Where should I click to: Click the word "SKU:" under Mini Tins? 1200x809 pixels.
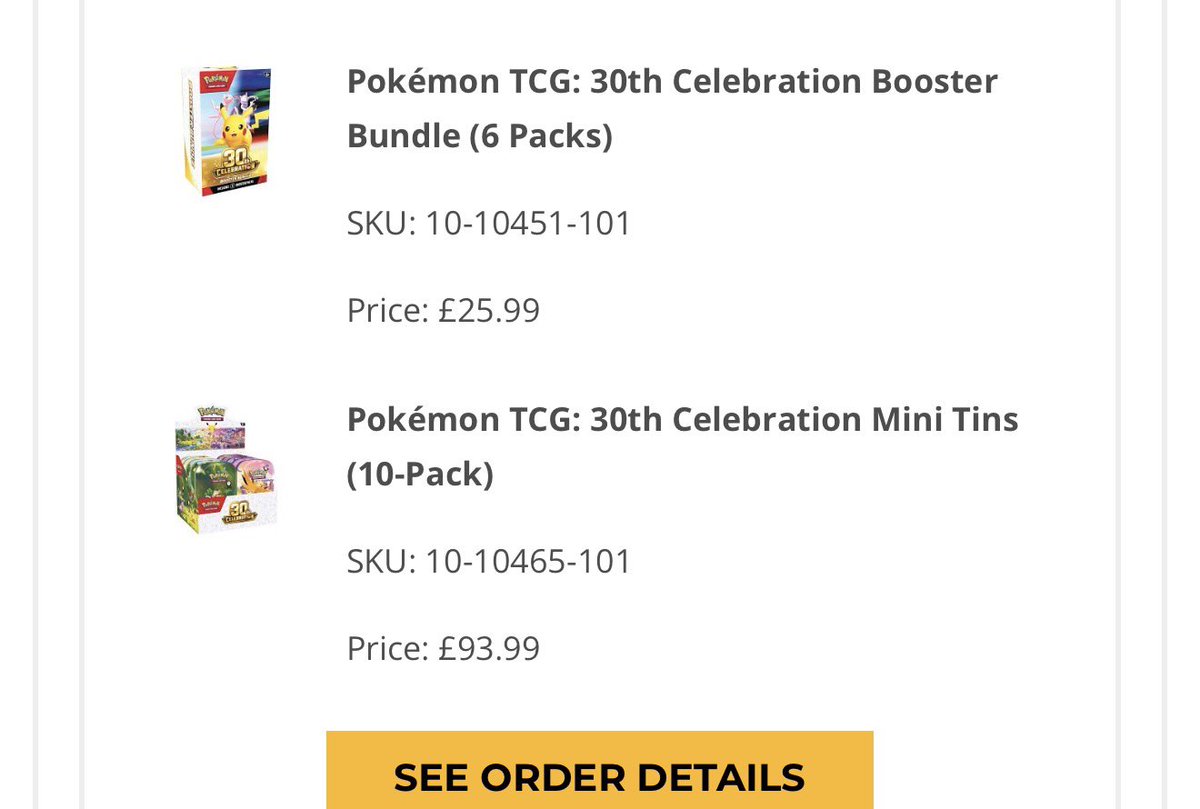[381, 561]
